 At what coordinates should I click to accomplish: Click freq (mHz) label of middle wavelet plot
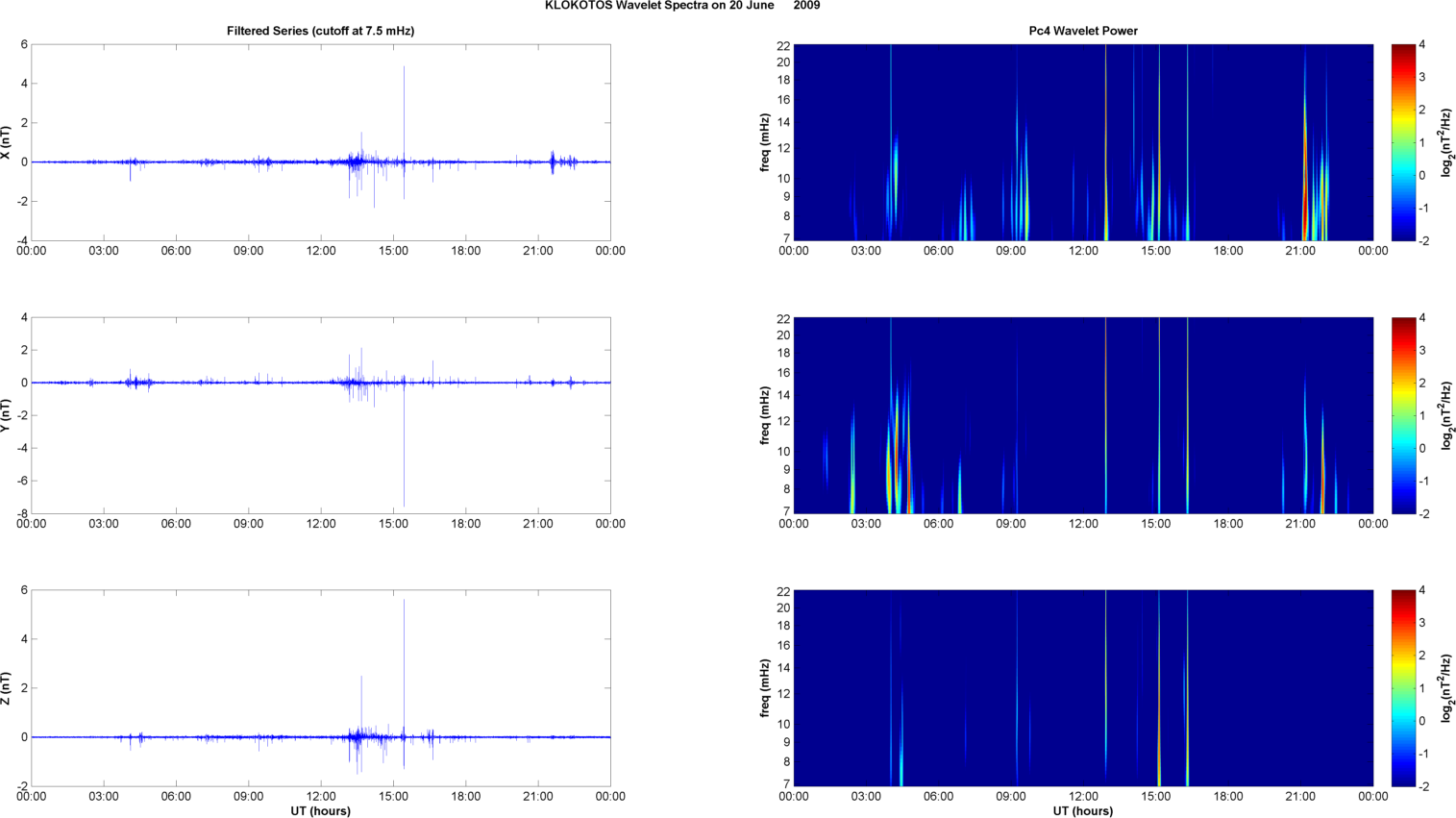click(x=765, y=415)
